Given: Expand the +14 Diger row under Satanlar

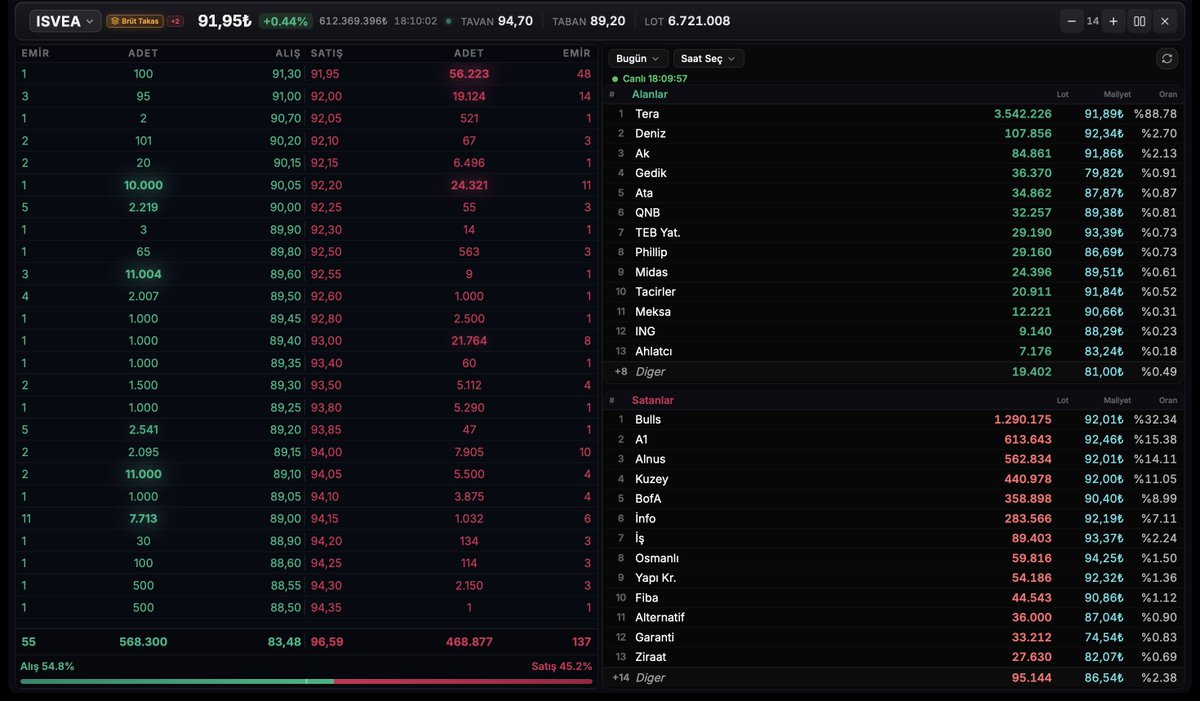Looking at the screenshot, I should tap(895, 678).
